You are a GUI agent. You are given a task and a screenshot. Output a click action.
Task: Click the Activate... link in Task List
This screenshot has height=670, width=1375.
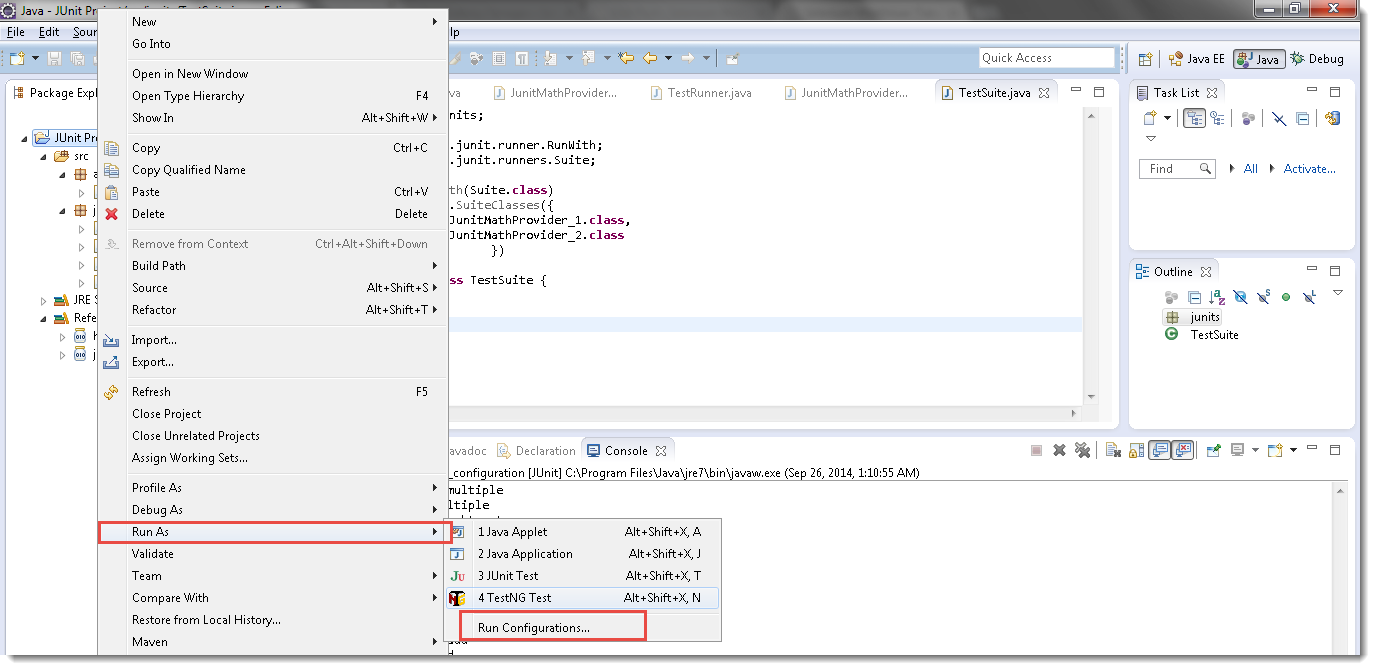click(1310, 169)
